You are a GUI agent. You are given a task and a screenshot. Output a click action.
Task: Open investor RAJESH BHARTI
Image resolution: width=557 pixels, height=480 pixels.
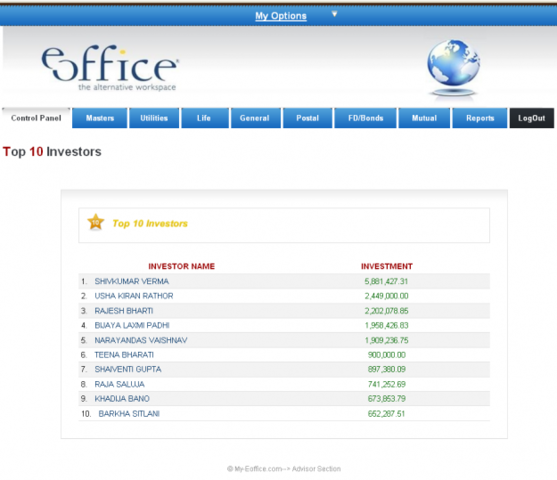click(124, 311)
